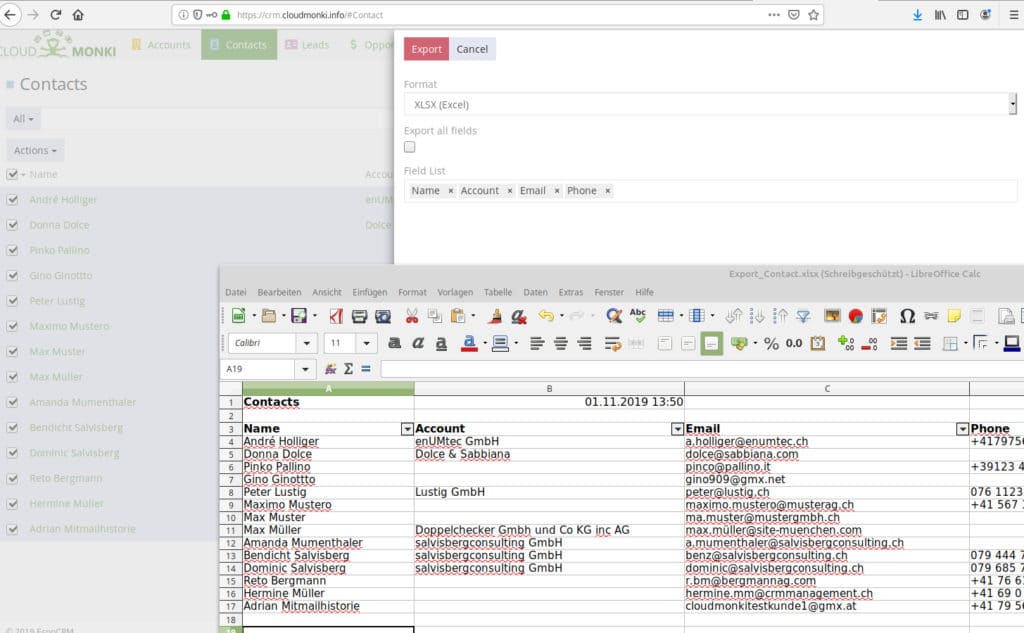Toggle the select-all checkbox beside Name header

[12, 174]
